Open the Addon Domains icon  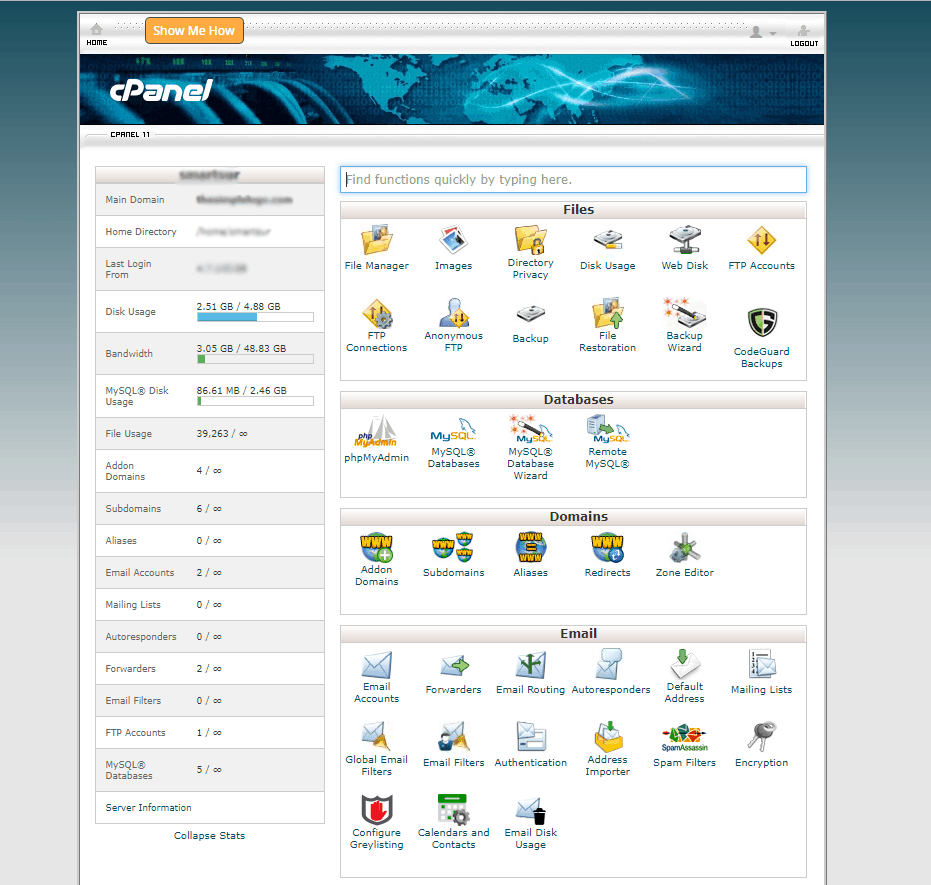point(377,547)
